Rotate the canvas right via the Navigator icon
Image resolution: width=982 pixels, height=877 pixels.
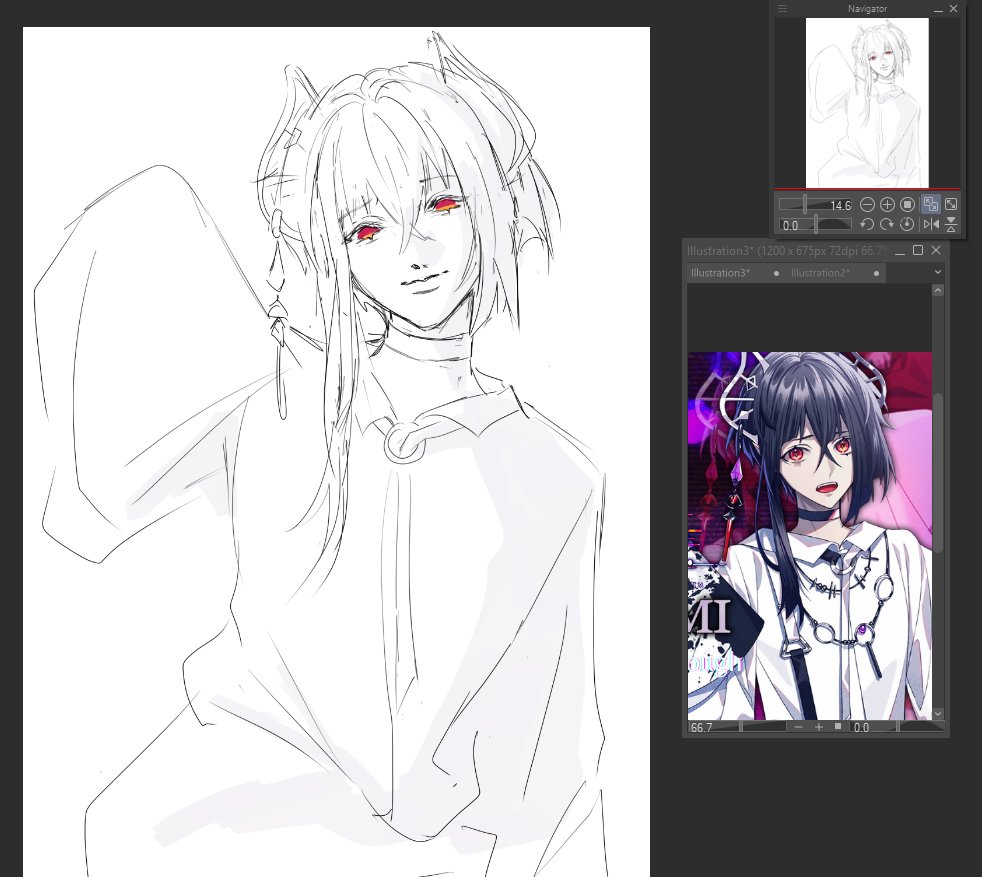point(887,223)
